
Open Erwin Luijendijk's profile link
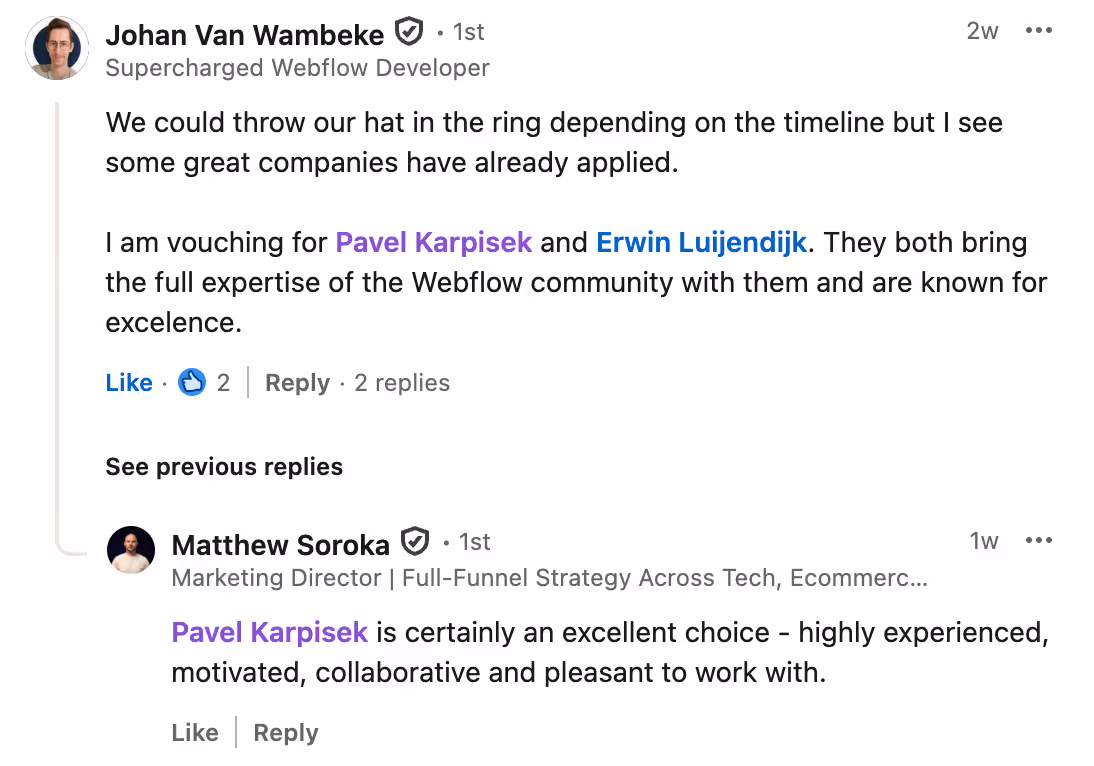tap(702, 242)
